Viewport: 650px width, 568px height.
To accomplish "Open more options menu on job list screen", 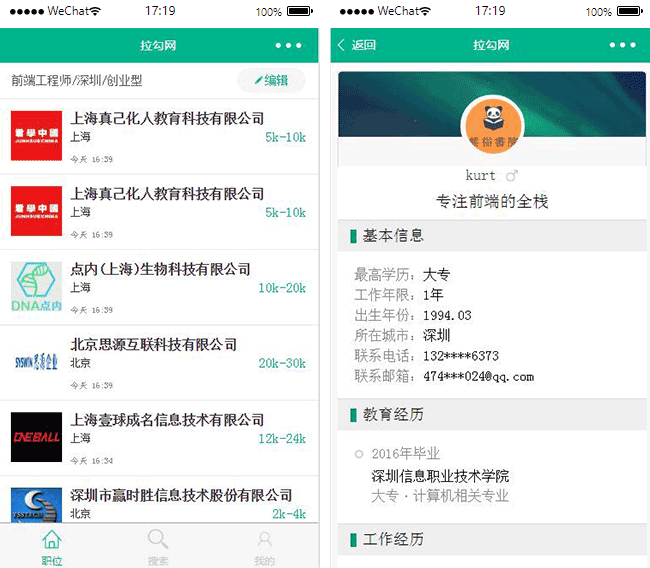I will [289, 45].
